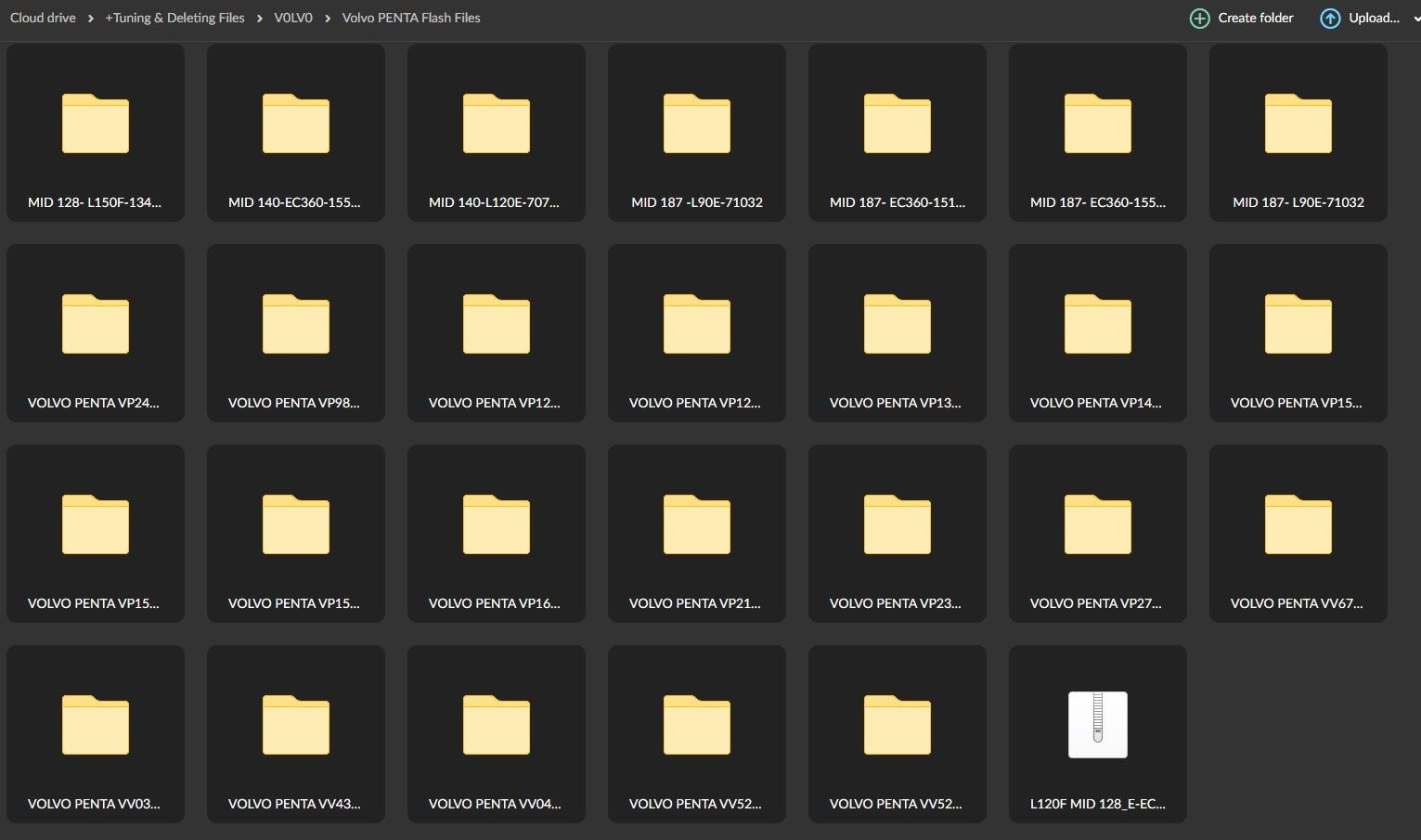Click the Create folder plus icon
1421x840 pixels.
coord(1199,19)
